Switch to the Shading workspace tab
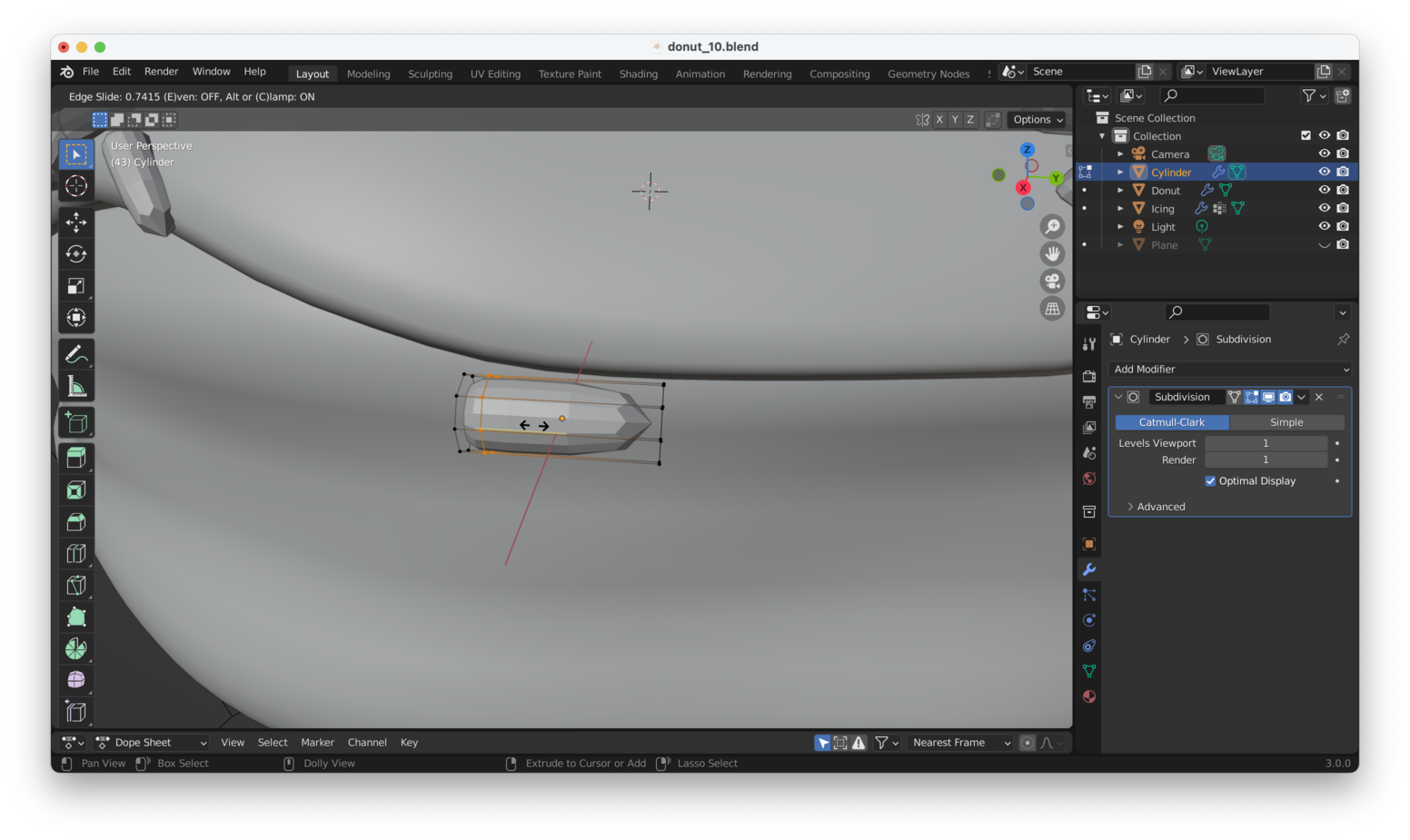This screenshot has height=840, width=1410. click(638, 74)
